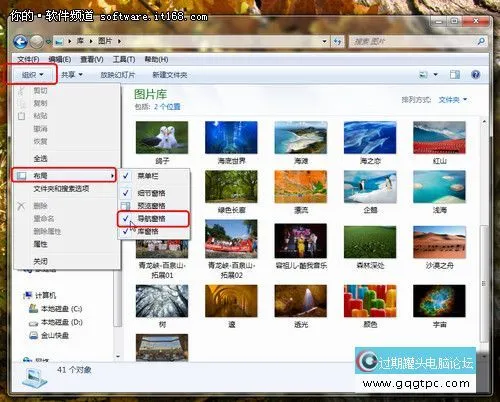
Task: Open Help with the blue question icon
Action: click(x=476, y=75)
